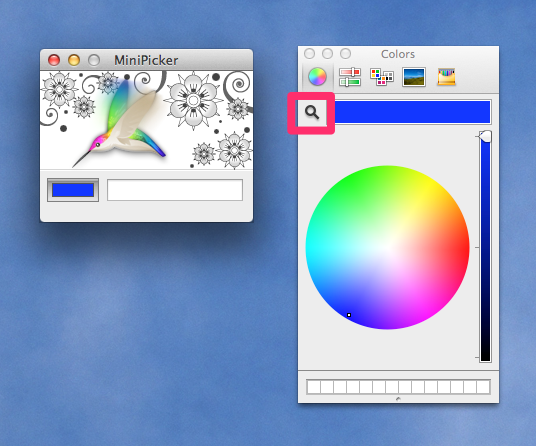Pick white at the color wheel center

[387, 247]
